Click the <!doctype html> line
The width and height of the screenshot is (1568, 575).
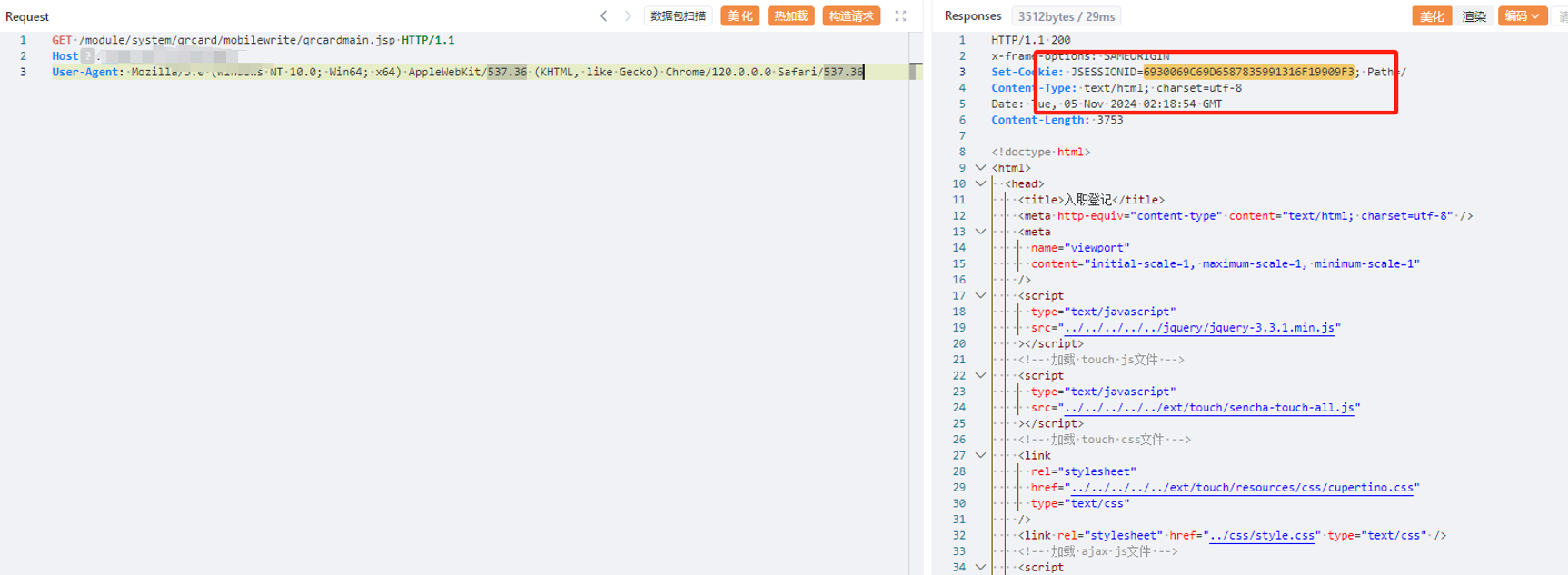tap(1040, 152)
